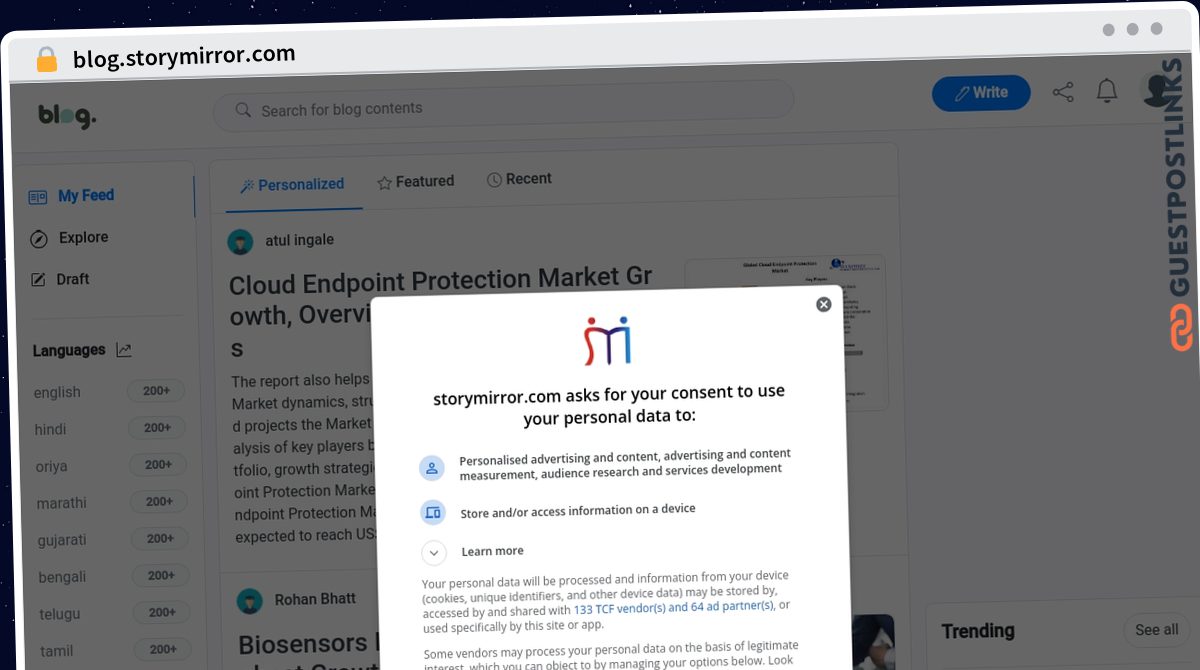1200x670 pixels.
Task: Open the Cloud Endpoint Protection article thumbnail
Action: point(785,332)
